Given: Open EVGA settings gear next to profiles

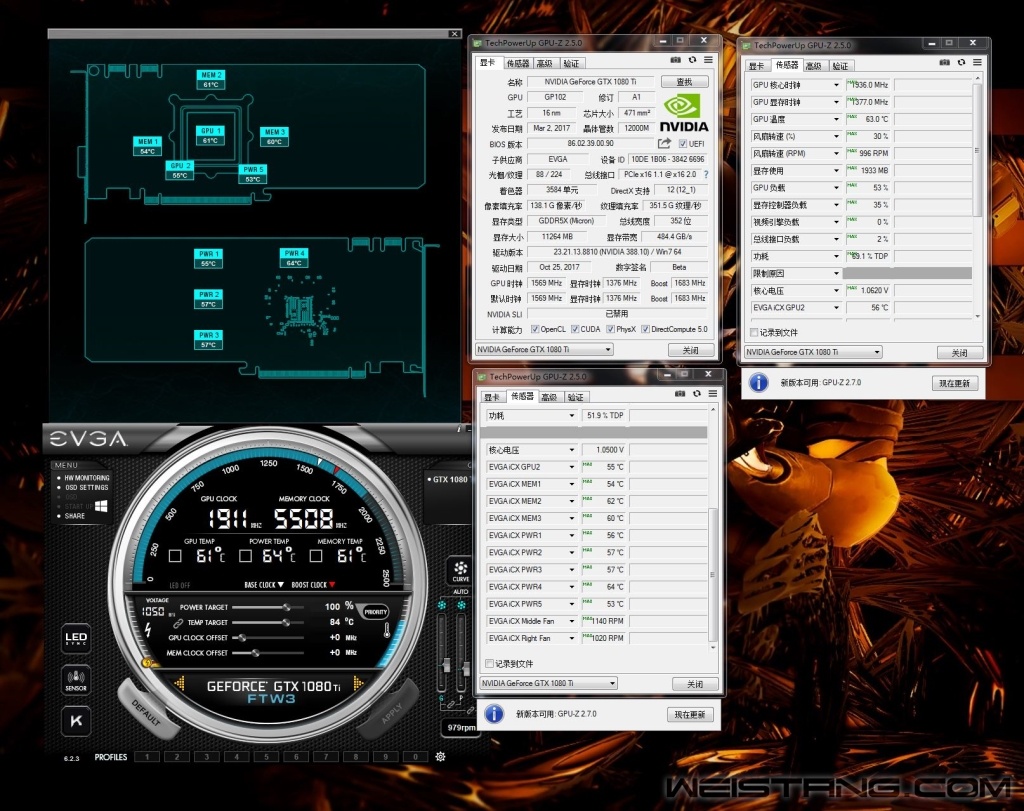Looking at the screenshot, I should pyautogui.click(x=440, y=757).
